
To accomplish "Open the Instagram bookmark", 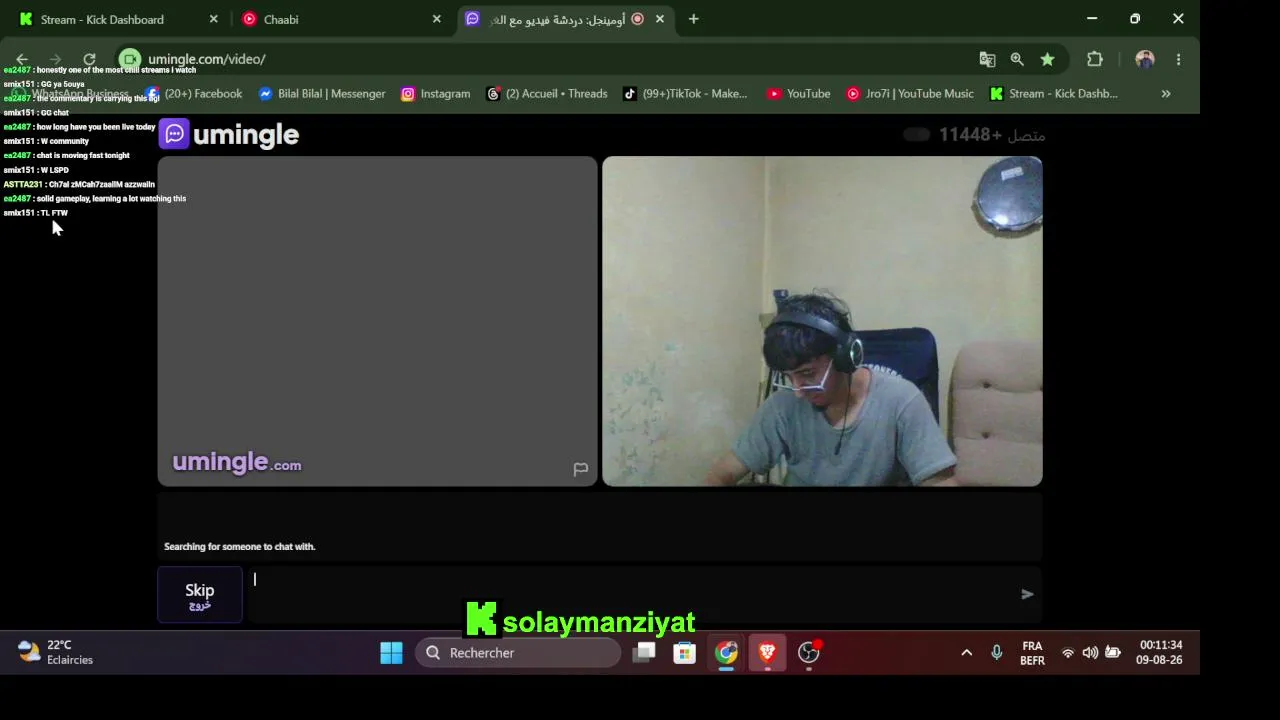I will pyautogui.click(x=435, y=93).
